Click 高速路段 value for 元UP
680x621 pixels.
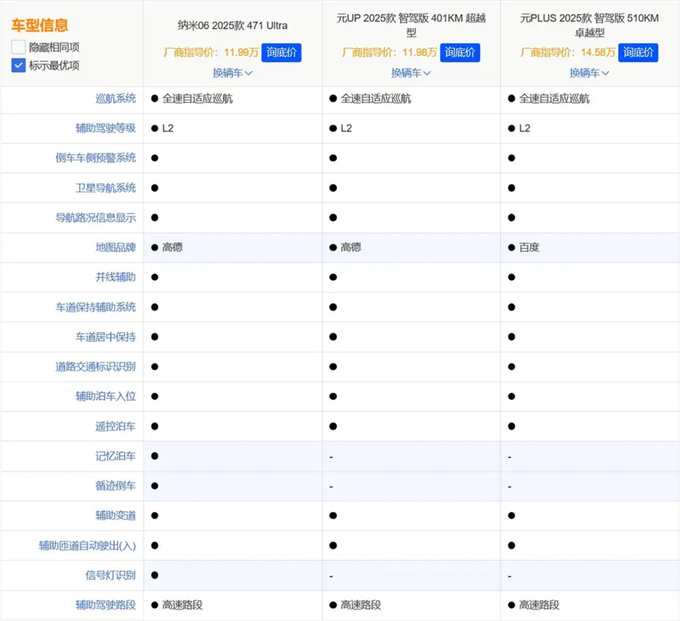point(360,605)
